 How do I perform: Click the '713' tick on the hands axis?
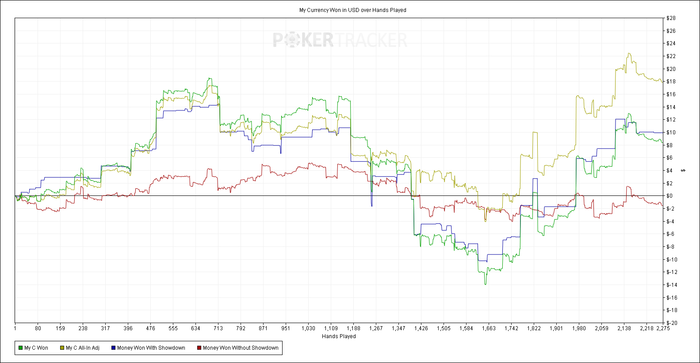[x=218, y=328]
